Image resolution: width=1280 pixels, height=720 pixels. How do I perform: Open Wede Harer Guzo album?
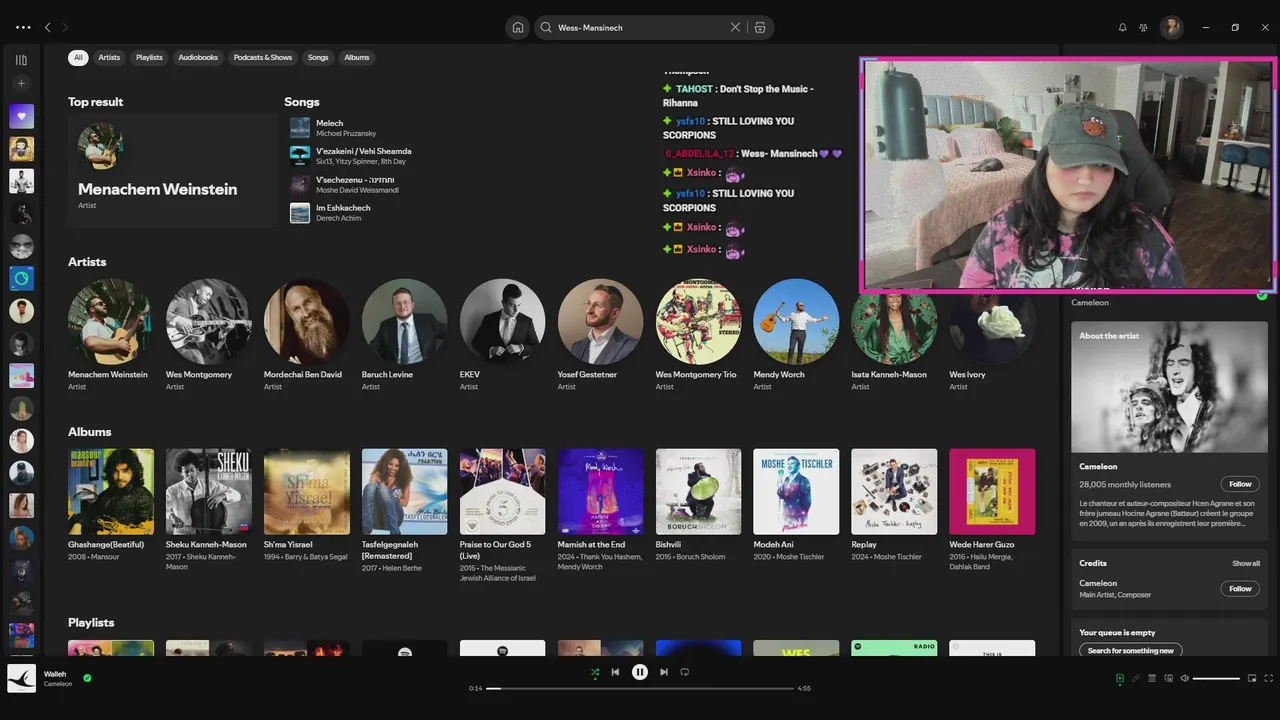pos(992,510)
